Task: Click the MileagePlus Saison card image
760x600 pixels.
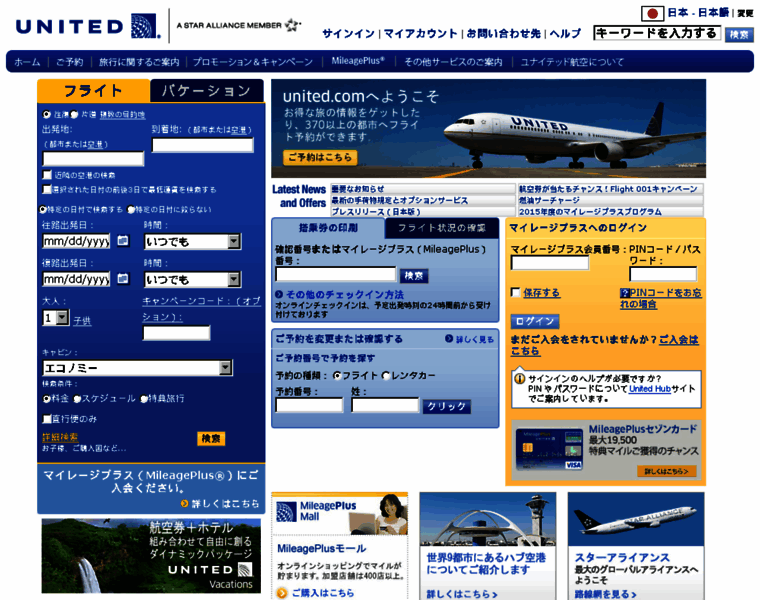Action: pyautogui.click(x=549, y=449)
